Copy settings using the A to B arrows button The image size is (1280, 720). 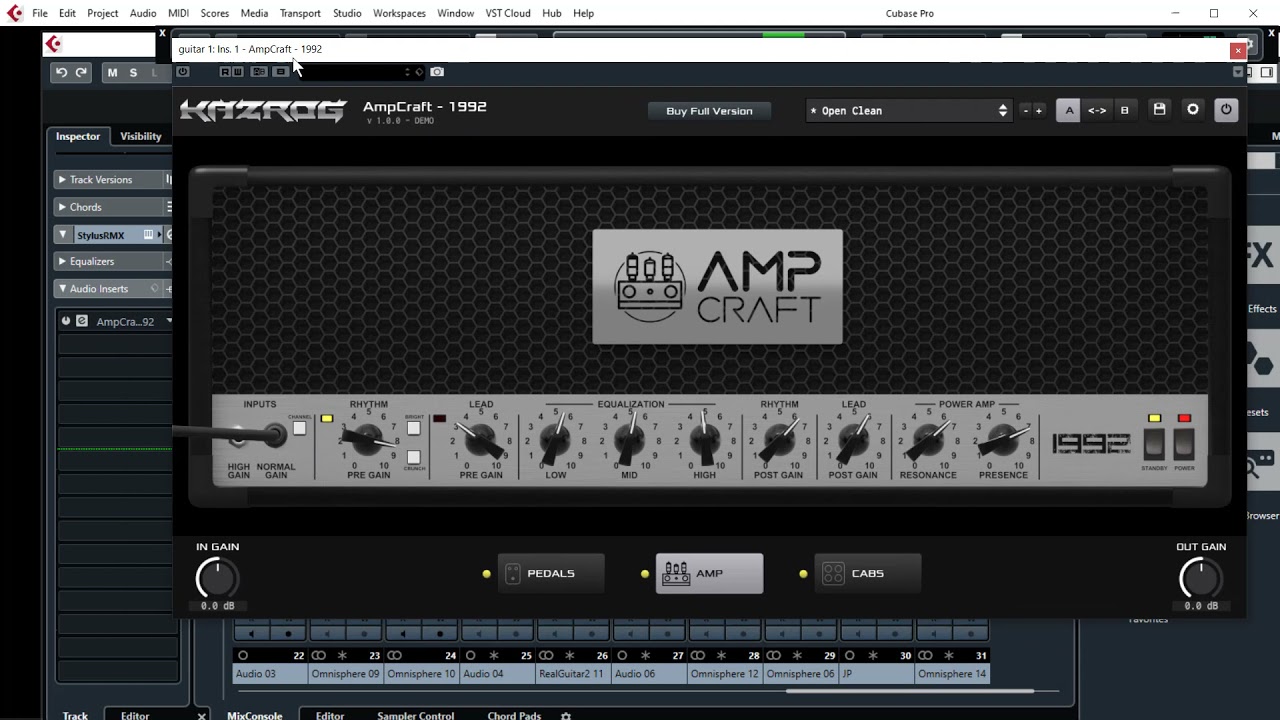(1097, 111)
